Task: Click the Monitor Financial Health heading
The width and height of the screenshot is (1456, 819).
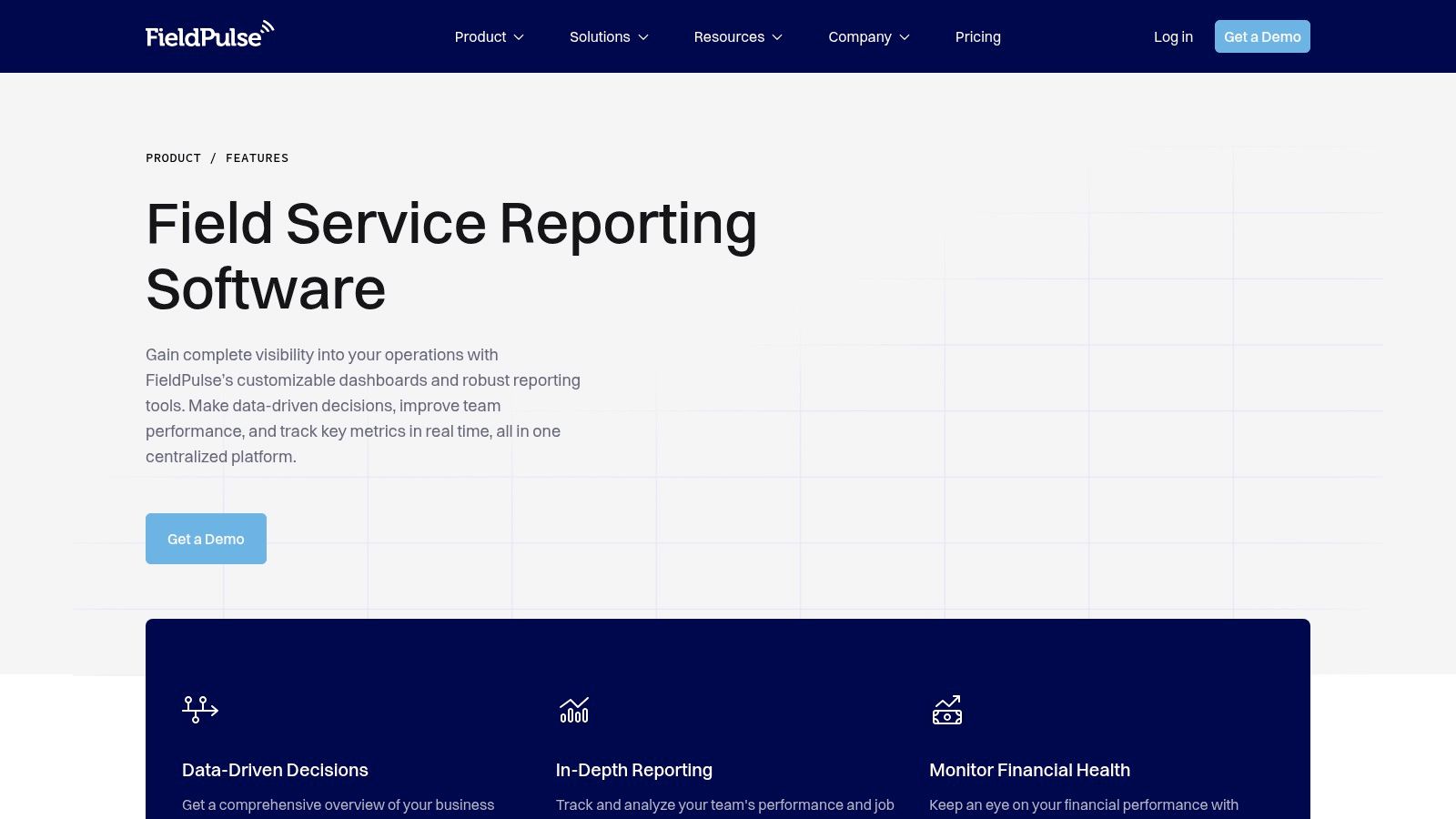Action: tap(1029, 770)
